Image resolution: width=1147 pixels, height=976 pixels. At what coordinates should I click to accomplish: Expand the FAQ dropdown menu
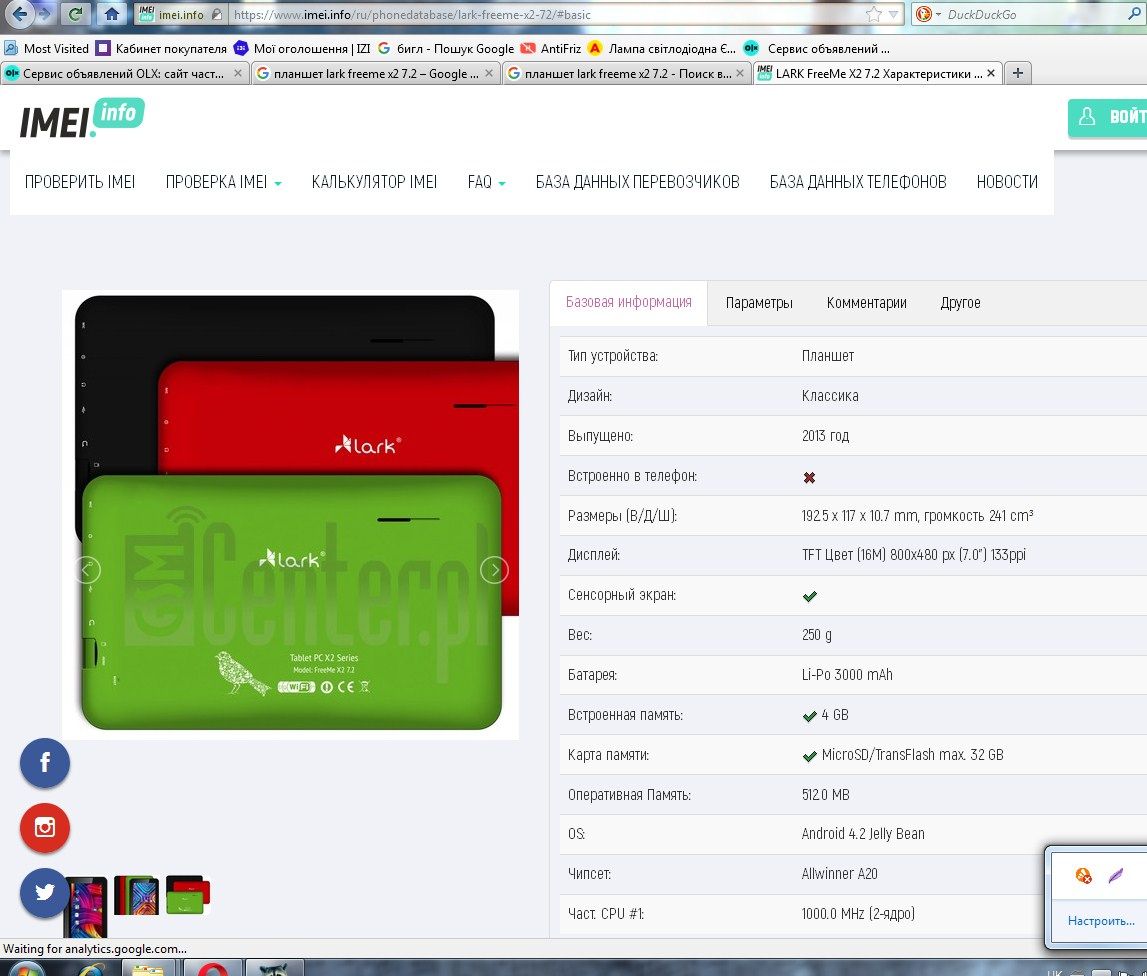486,182
